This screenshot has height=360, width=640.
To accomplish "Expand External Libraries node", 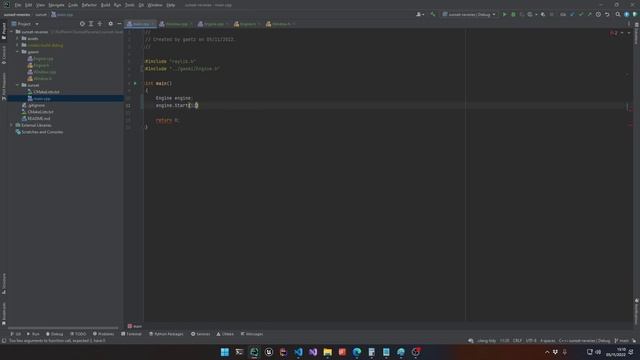I will 12,125.
